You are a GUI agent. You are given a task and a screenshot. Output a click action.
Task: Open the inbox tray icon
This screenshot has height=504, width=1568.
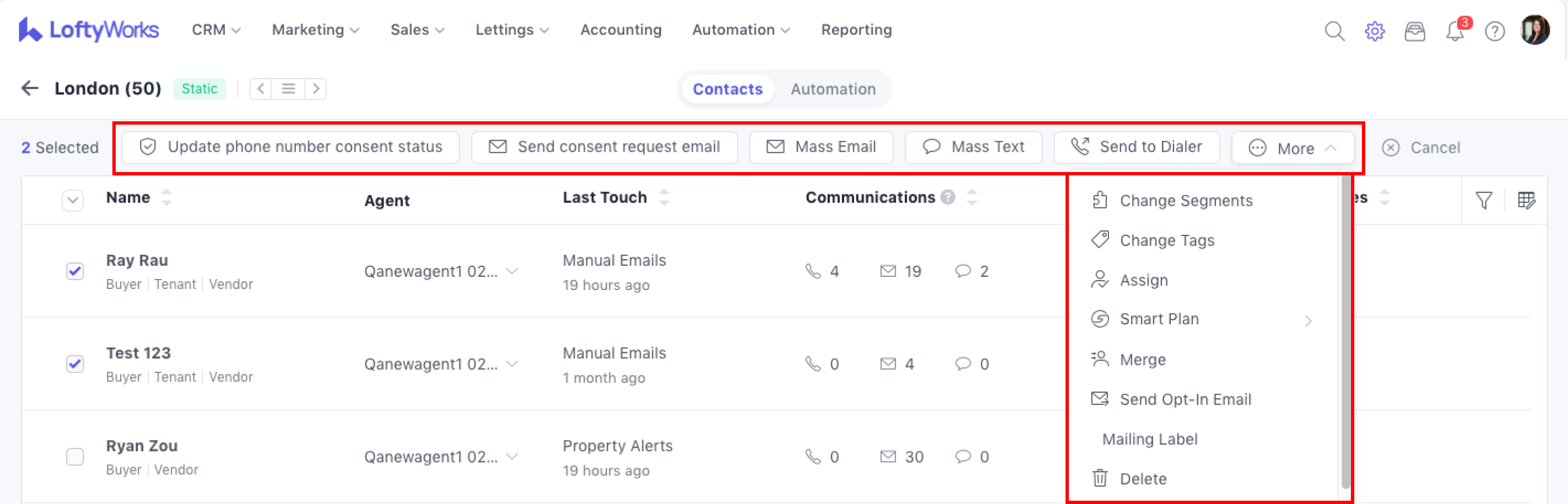click(1415, 30)
